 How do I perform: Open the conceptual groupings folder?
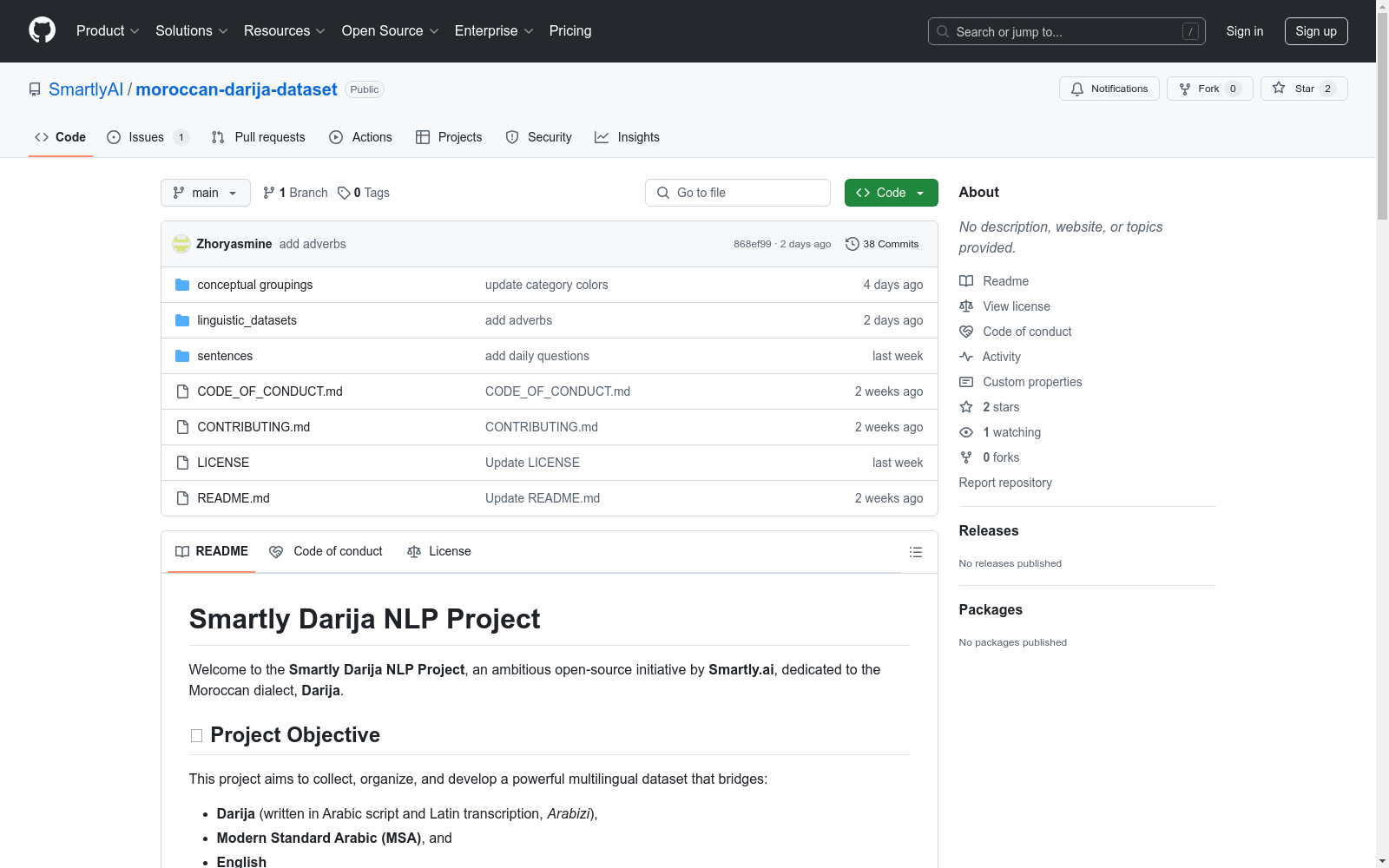[x=255, y=285]
